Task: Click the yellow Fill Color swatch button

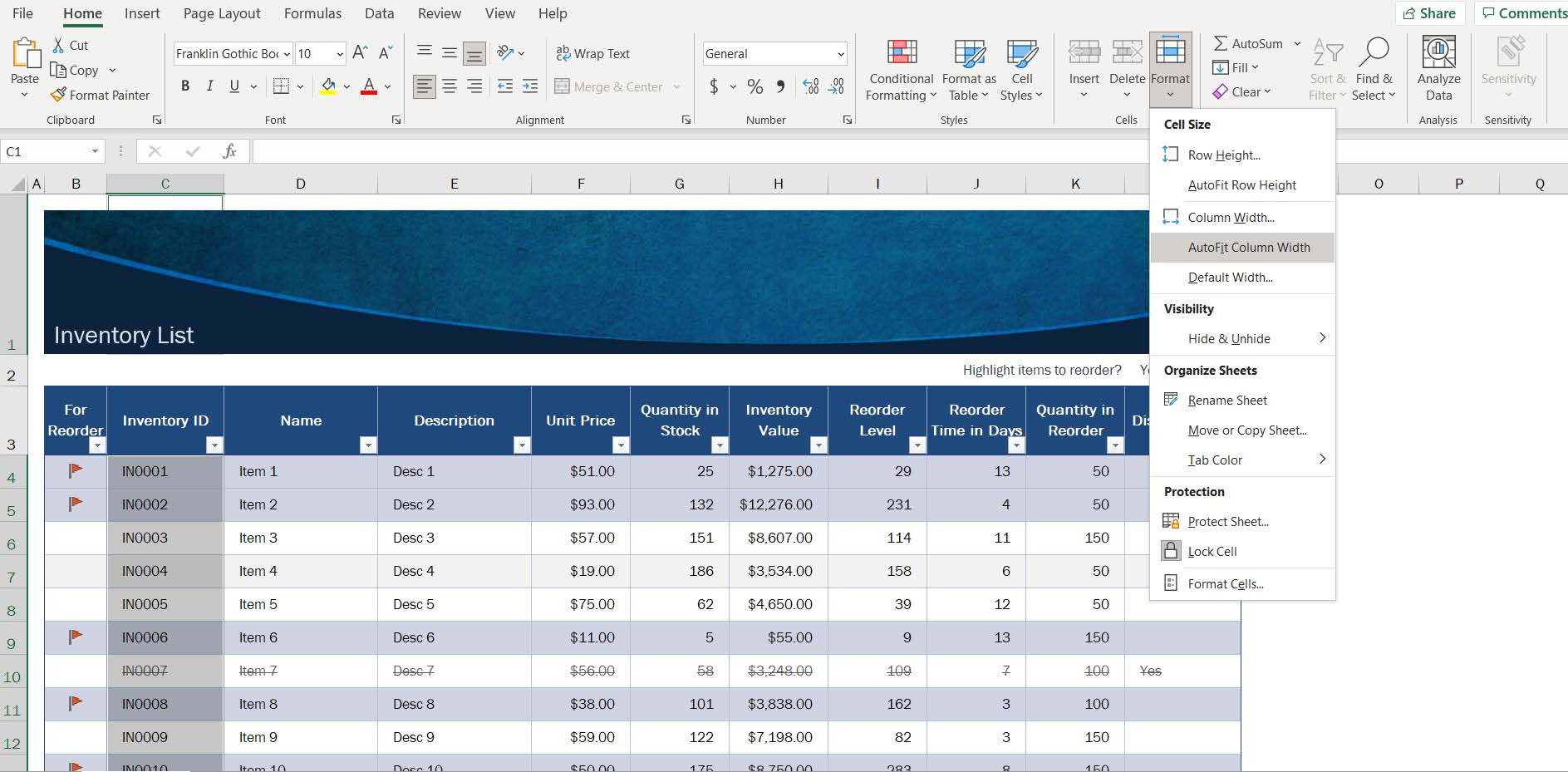Action: 328,86
